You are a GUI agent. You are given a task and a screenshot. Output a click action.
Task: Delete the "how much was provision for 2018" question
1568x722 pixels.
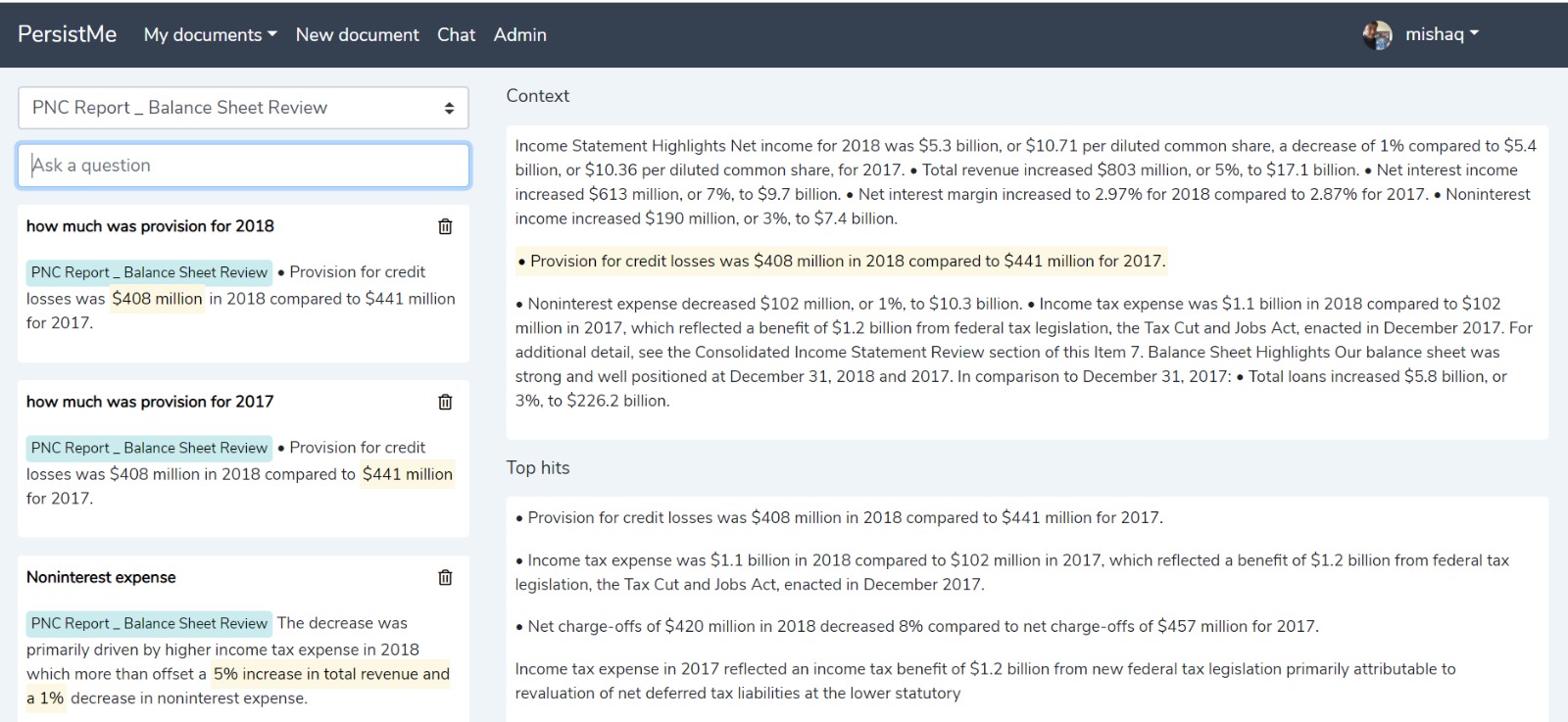(x=445, y=226)
